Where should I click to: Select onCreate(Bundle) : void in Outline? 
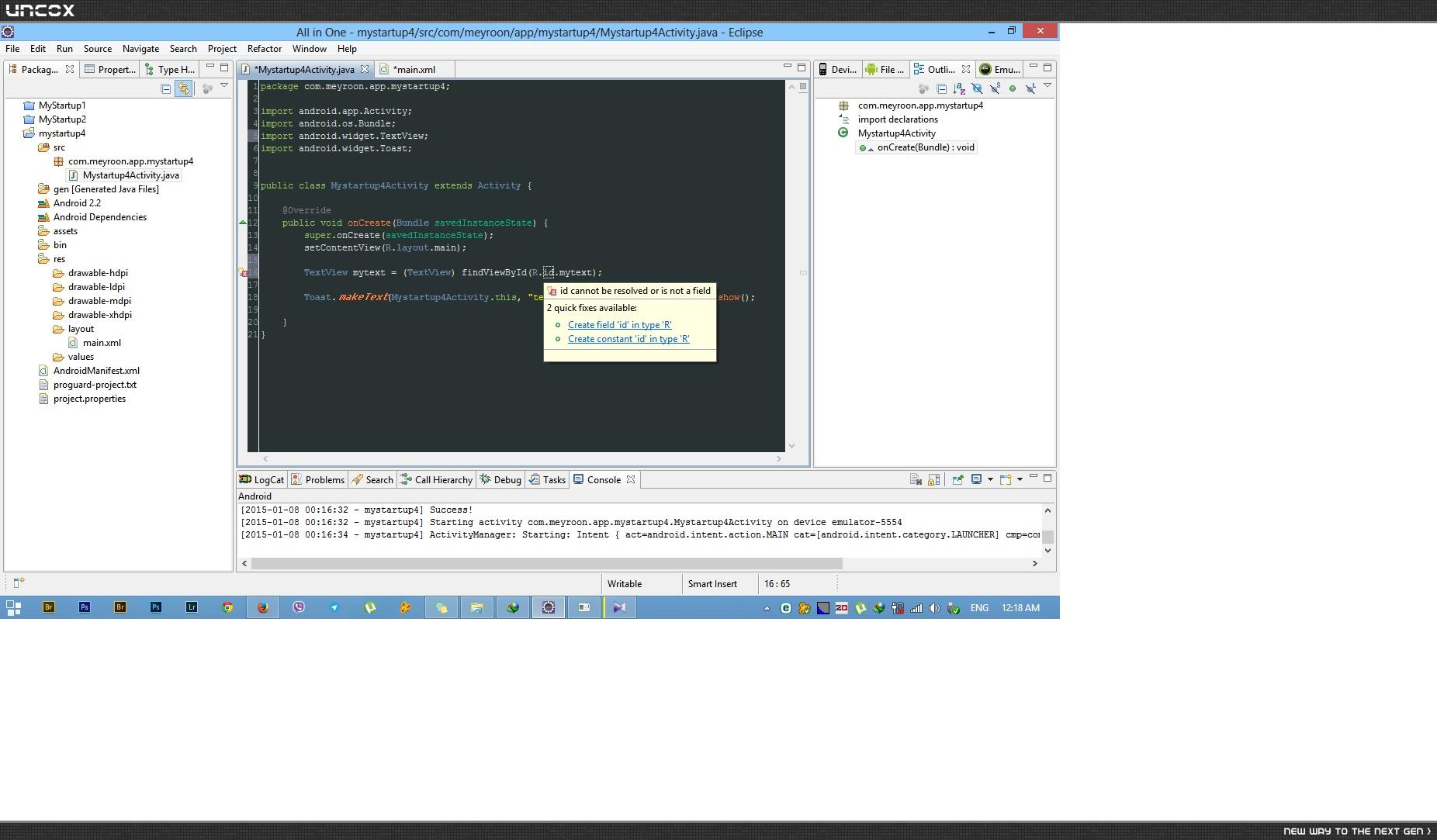925,147
